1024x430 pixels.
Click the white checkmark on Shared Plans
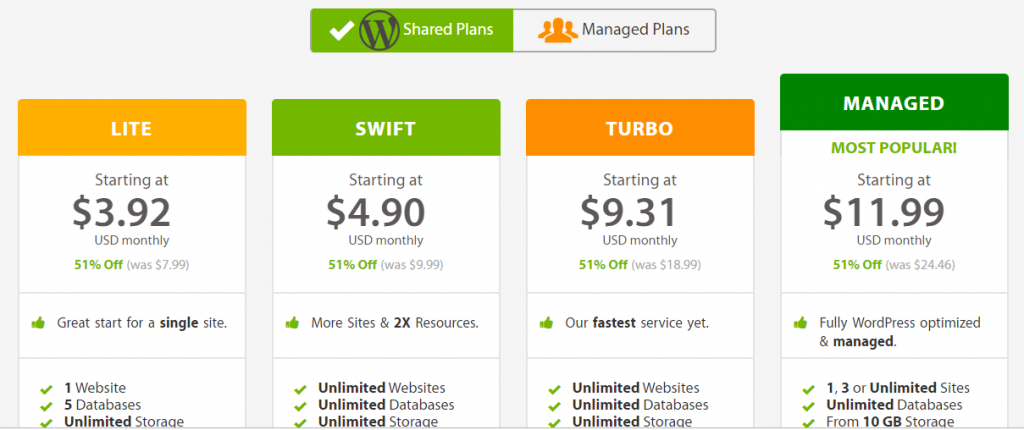pos(341,30)
